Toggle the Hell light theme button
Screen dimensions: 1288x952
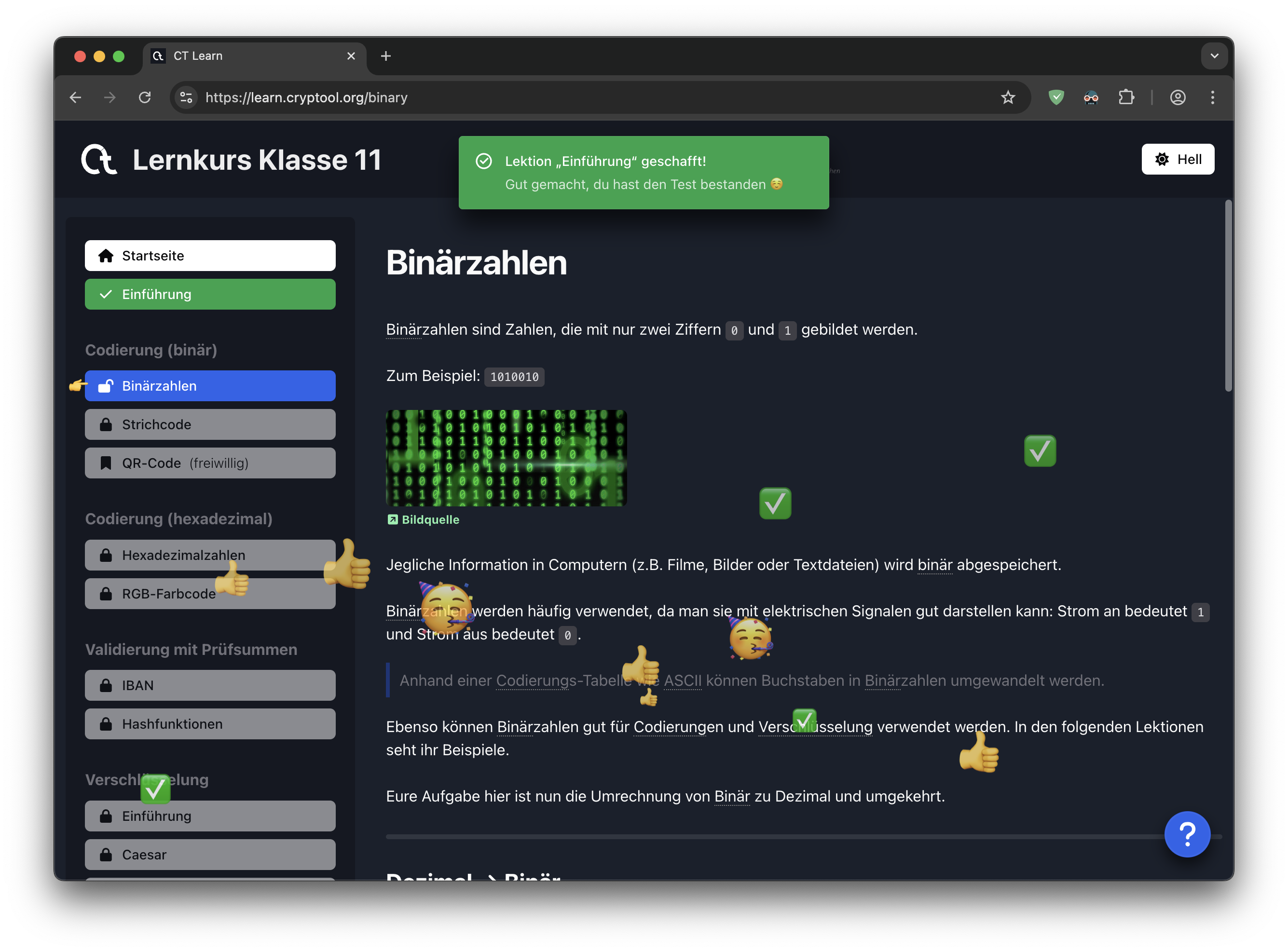(1178, 159)
